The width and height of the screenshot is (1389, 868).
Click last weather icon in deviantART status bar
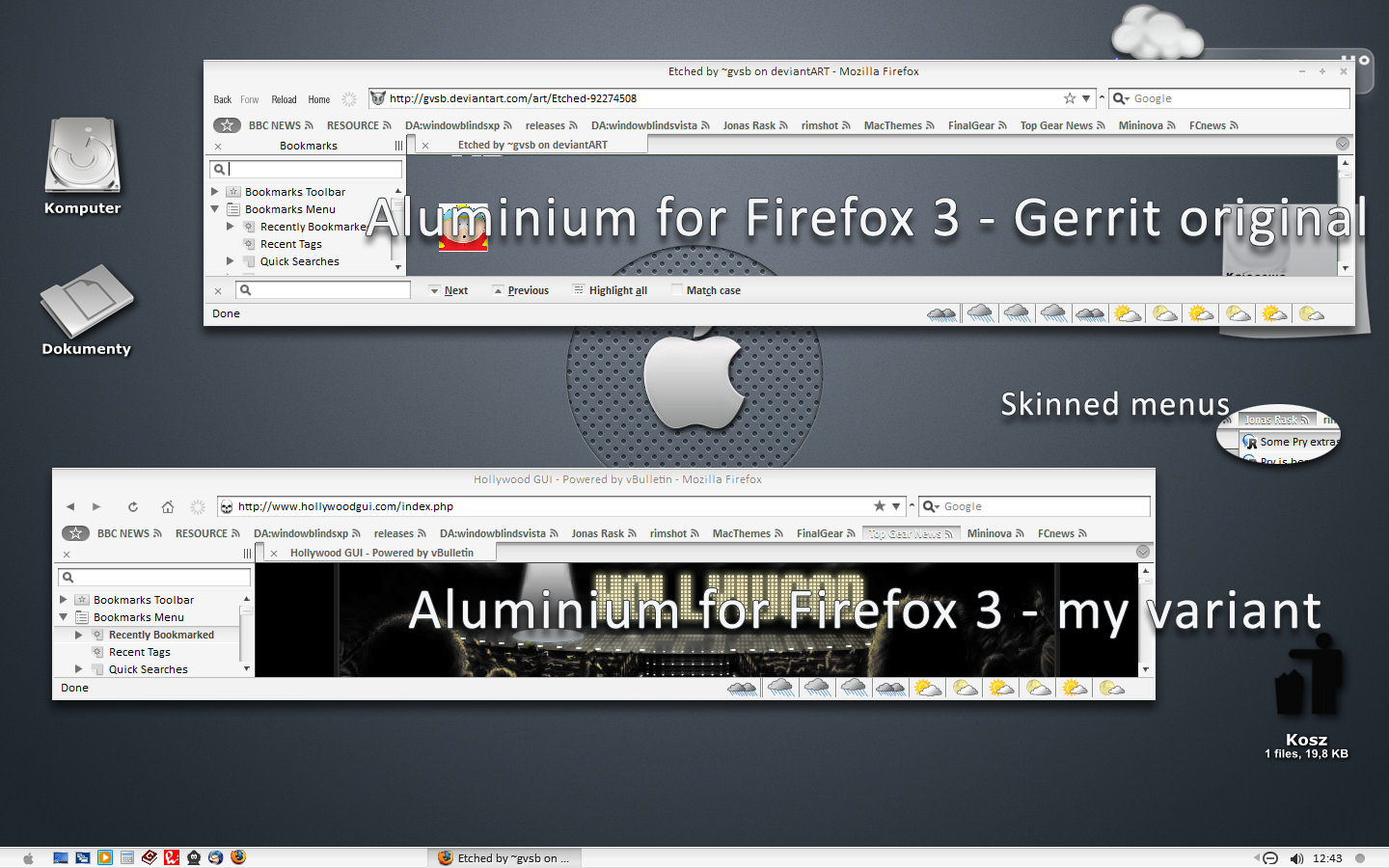(x=1312, y=313)
